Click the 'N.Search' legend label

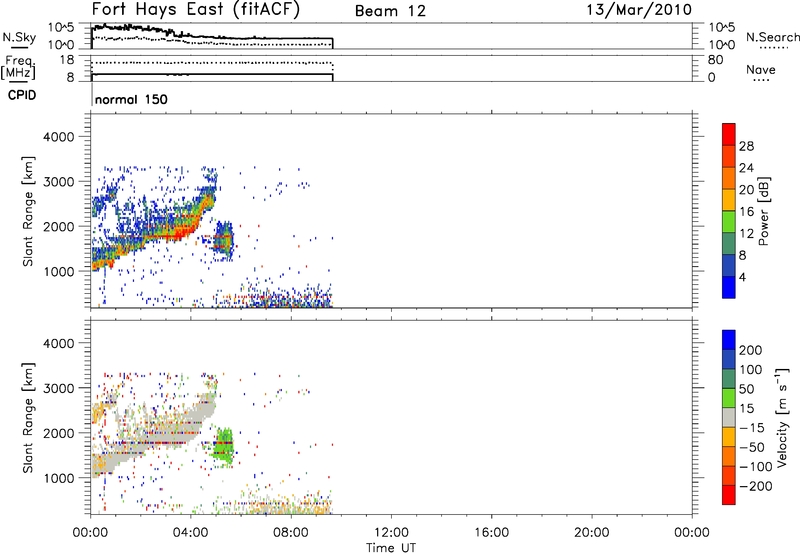click(x=772, y=37)
